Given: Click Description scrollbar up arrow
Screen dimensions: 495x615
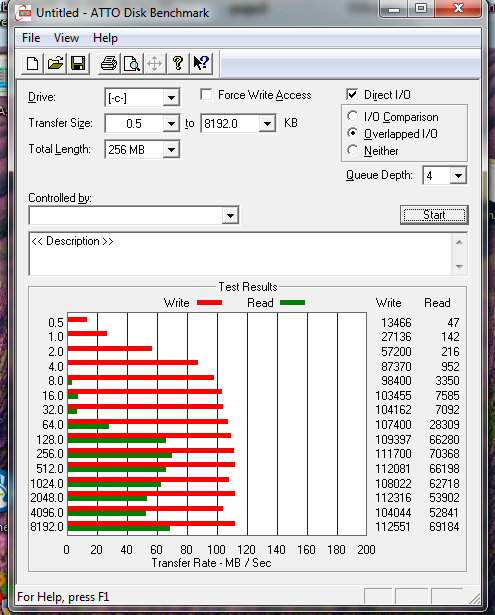Looking at the screenshot, I should (459, 242).
